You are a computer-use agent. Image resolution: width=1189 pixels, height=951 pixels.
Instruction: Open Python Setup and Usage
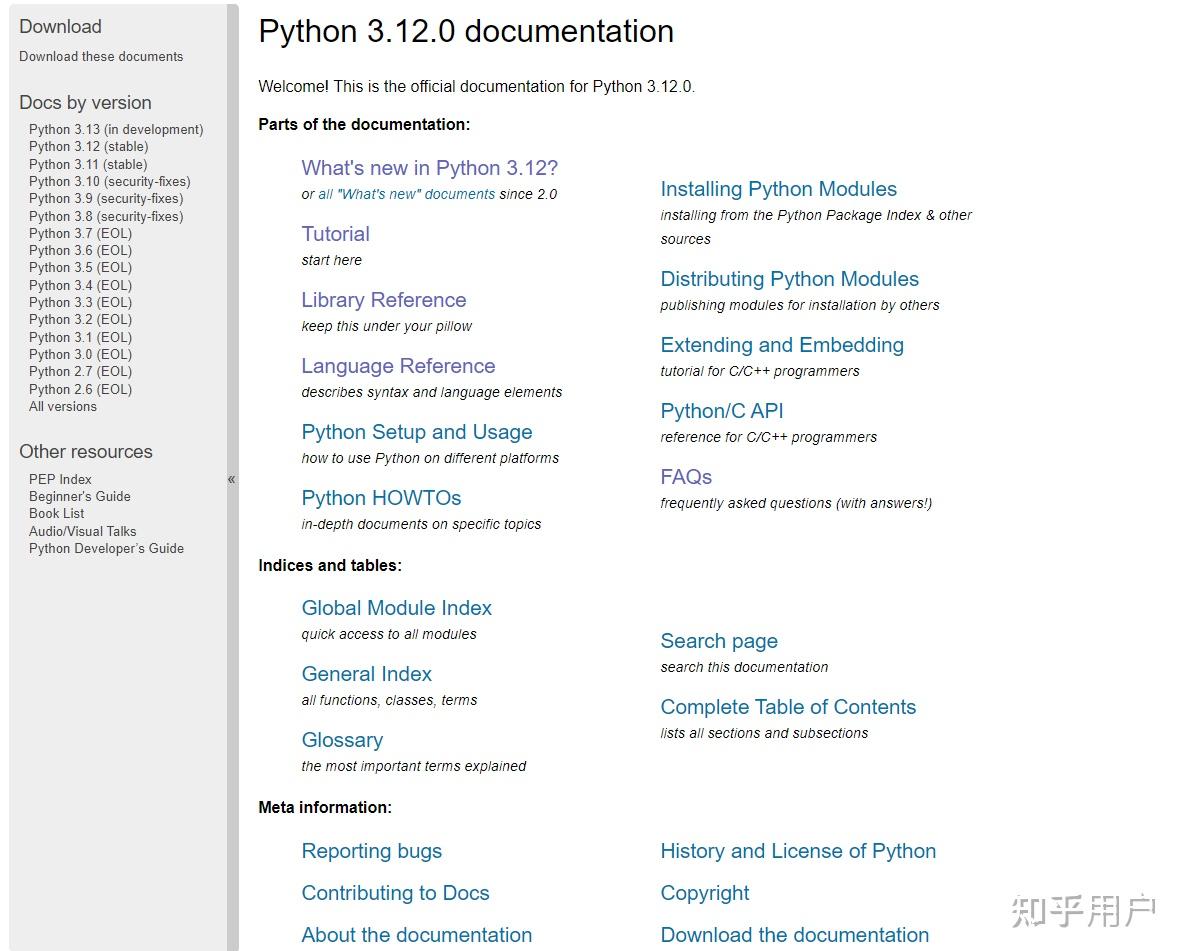416,431
